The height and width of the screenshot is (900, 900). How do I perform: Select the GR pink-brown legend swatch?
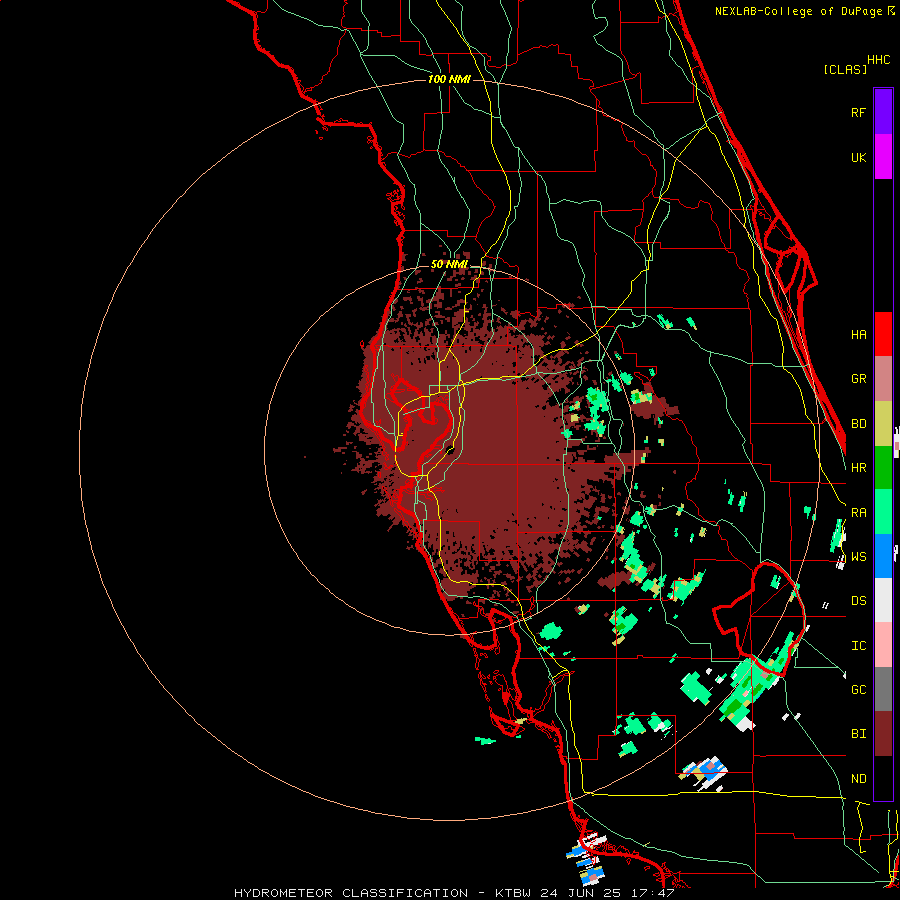(883, 379)
